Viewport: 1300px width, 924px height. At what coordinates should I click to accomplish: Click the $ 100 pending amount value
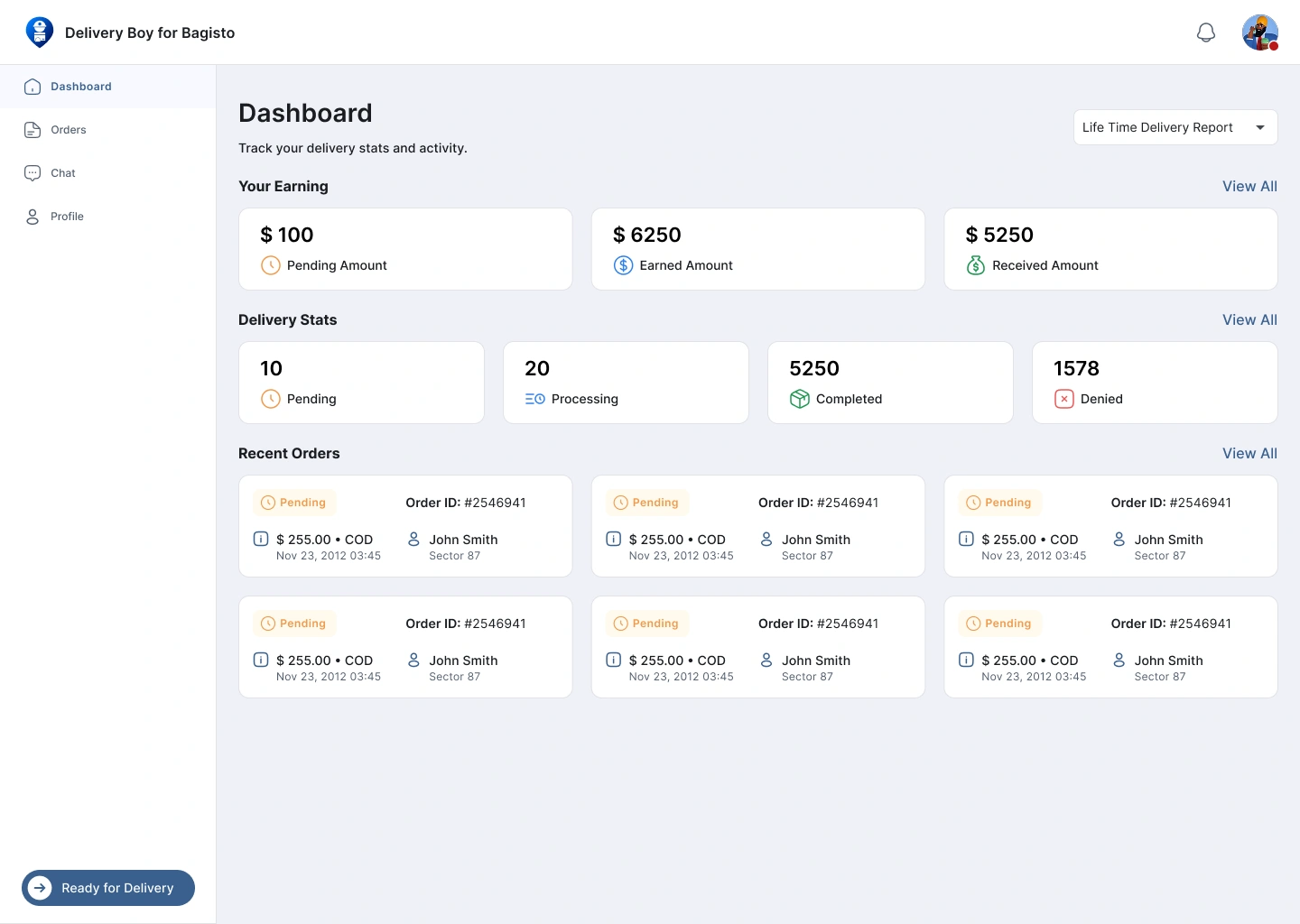click(287, 235)
